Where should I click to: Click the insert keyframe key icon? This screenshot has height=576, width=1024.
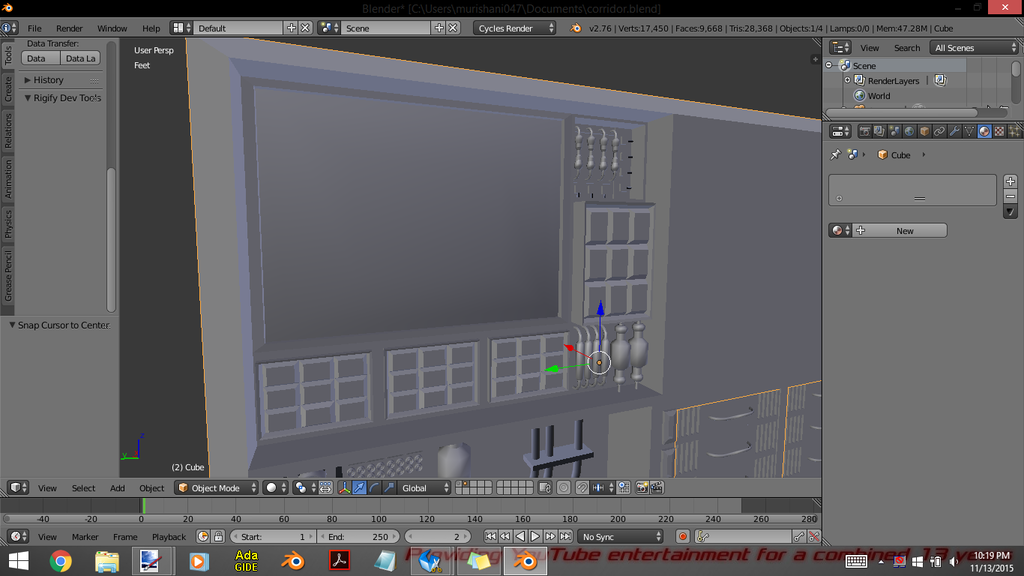pos(799,537)
